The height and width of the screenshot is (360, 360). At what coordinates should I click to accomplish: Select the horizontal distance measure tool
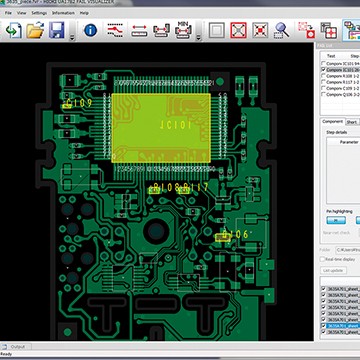[139, 30]
